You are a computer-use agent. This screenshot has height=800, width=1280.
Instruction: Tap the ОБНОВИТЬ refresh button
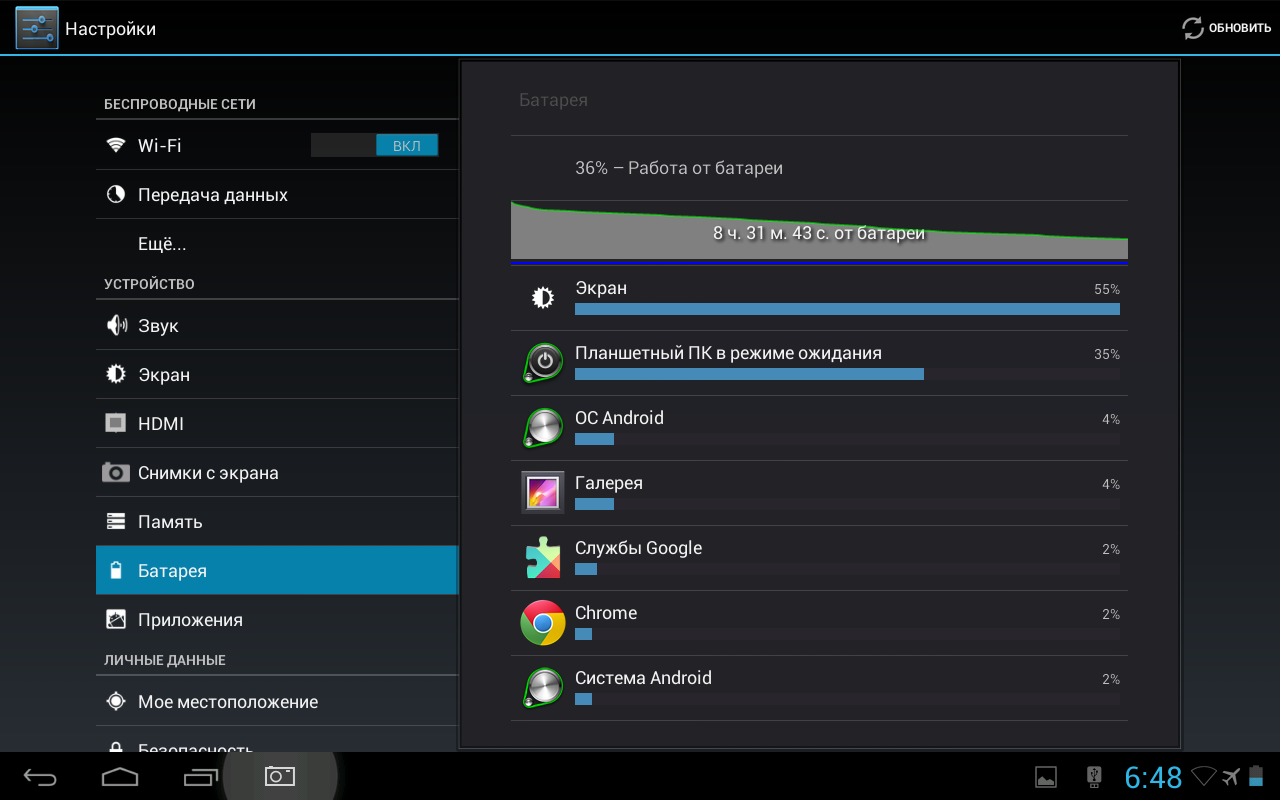pyautogui.click(x=1225, y=27)
